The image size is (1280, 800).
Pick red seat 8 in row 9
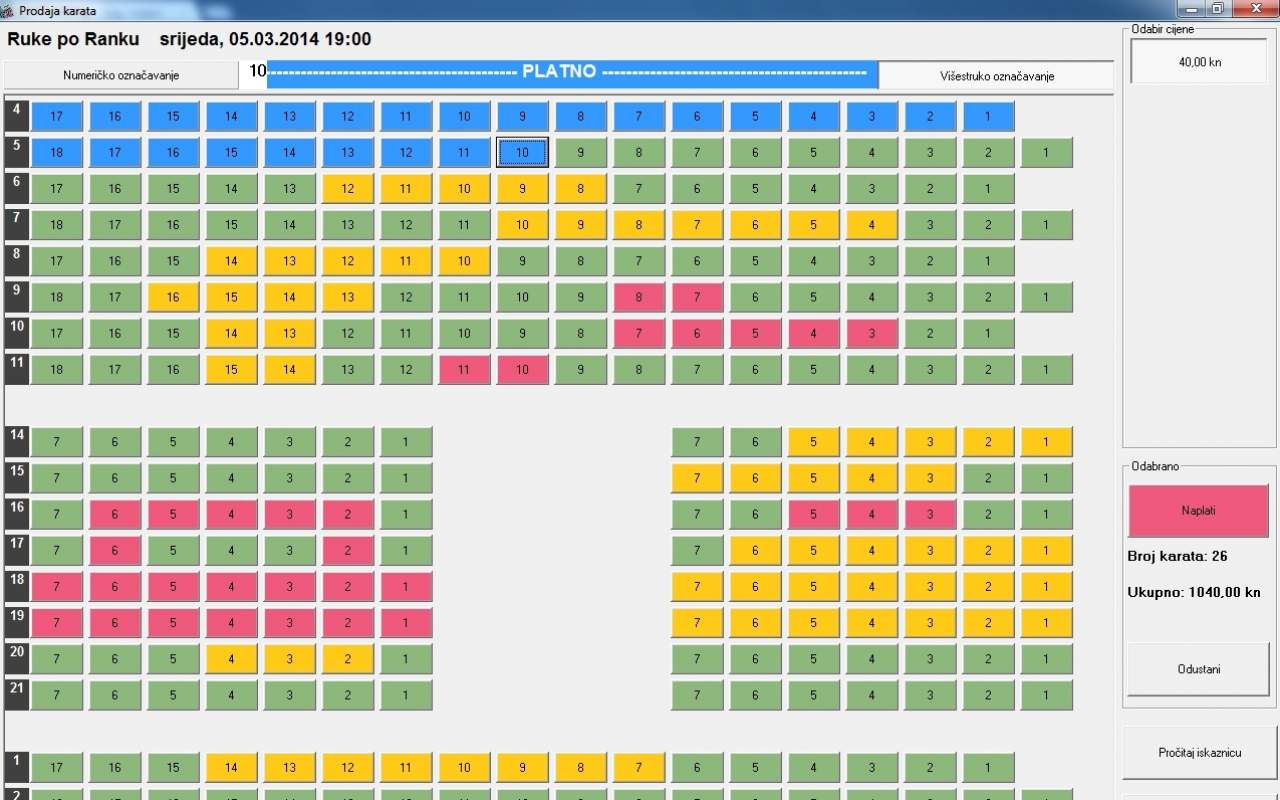click(x=638, y=297)
